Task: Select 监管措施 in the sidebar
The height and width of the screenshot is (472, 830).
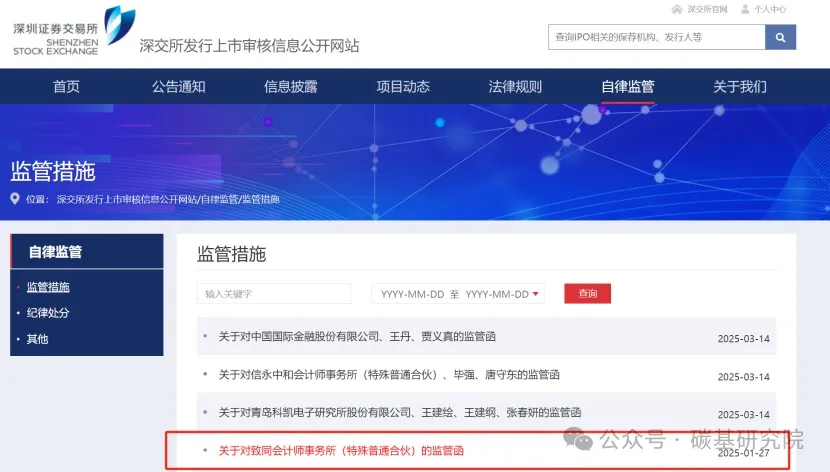Action: pos(48,287)
